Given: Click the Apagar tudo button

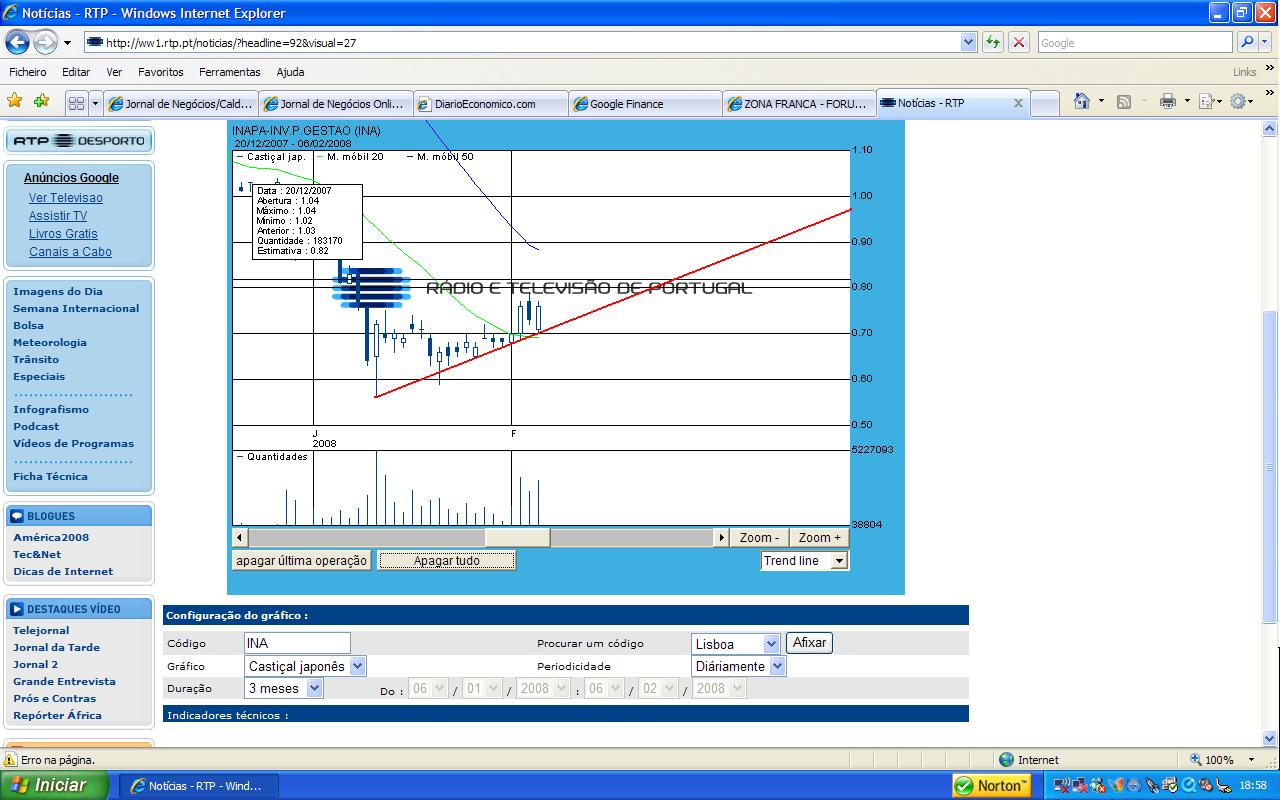Looking at the screenshot, I should [x=446, y=561].
